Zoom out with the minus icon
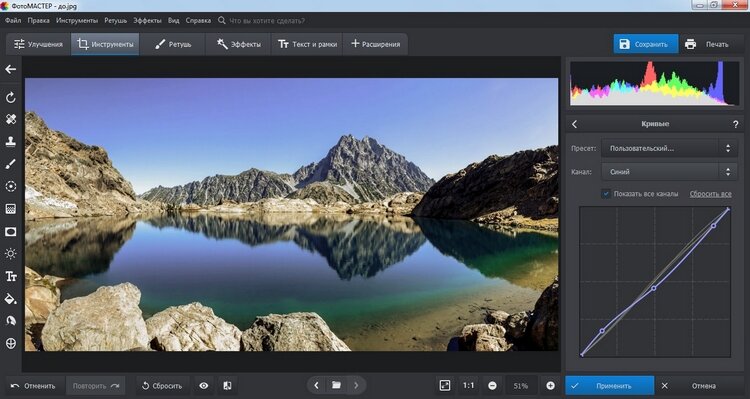The height and width of the screenshot is (399, 750). click(x=492, y=386)
